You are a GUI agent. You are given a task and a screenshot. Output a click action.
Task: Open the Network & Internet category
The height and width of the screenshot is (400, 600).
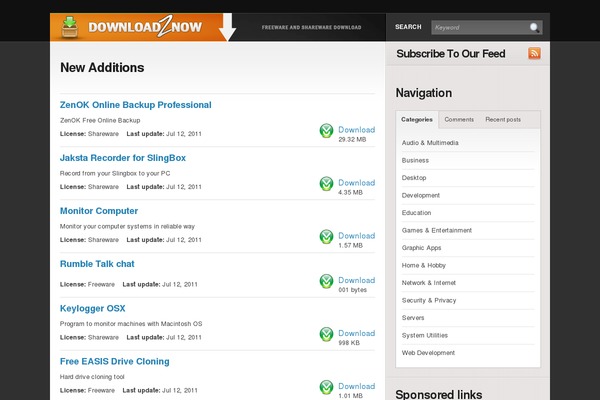click(x=429, y=283)
